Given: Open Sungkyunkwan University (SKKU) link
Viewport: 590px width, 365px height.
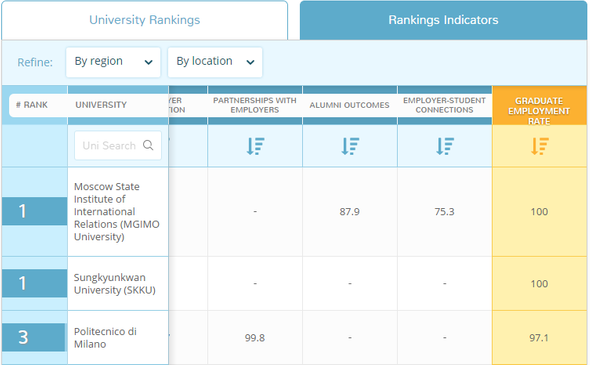Looking at the screenshot, I should click(115, 284).
